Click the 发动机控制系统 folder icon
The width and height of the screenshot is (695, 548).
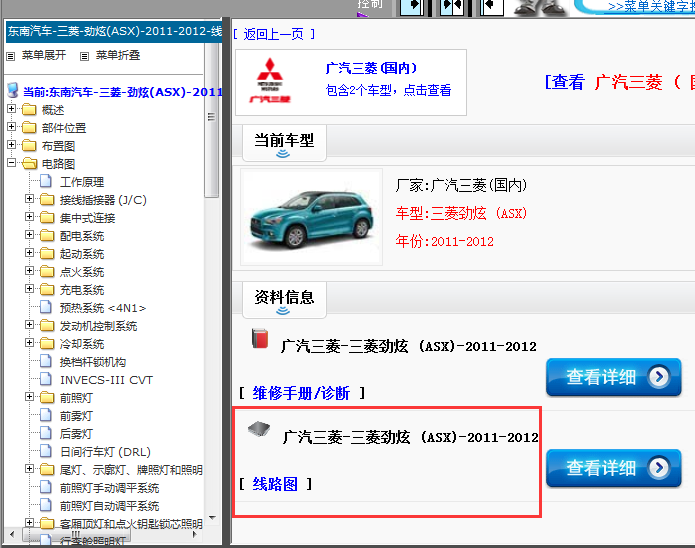click(47, 325)
